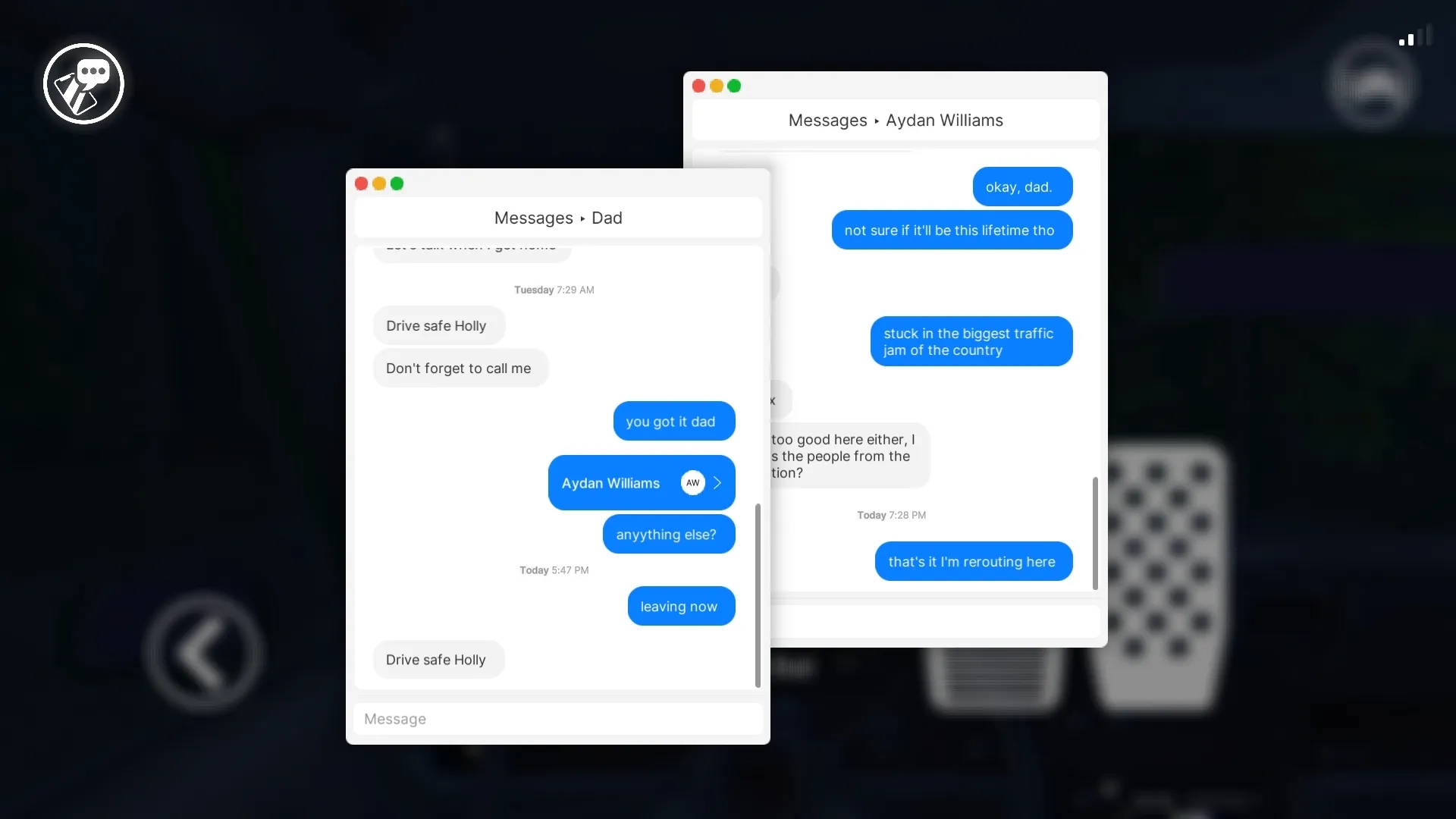Click the messaging app dock icon

[x=84, y=83]
